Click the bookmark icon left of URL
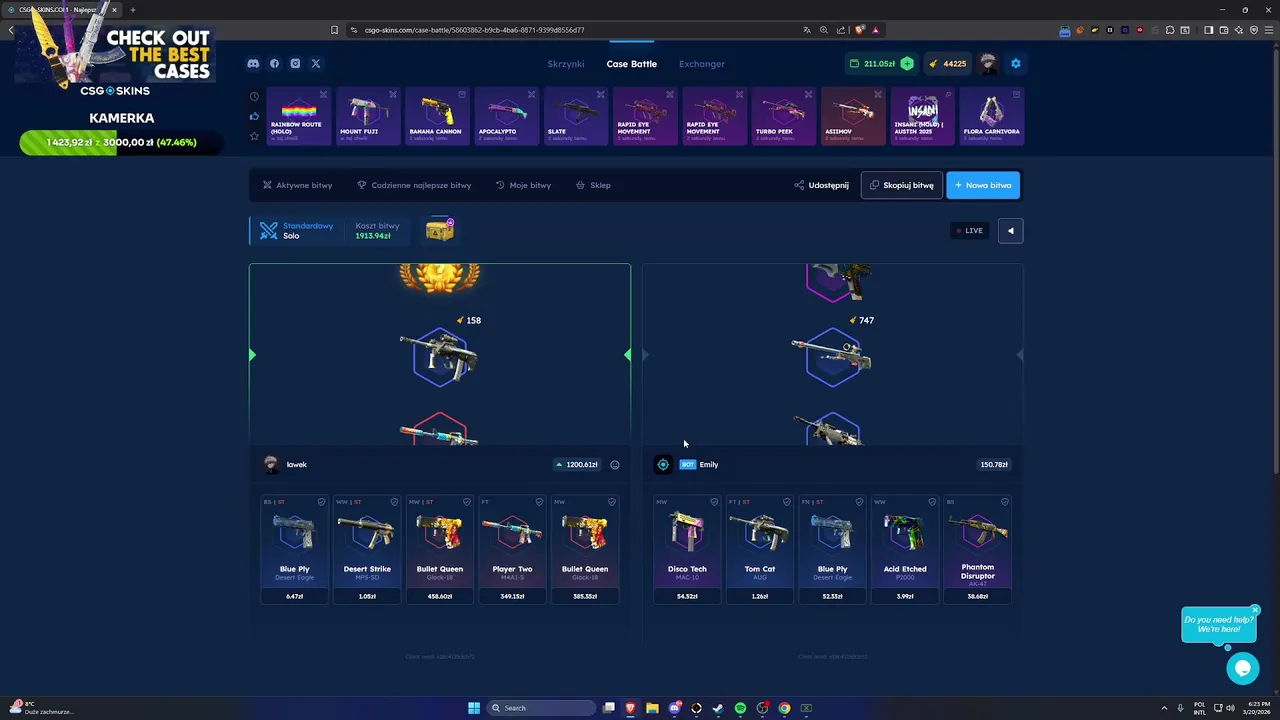The width and height of the screenshot is (1280, 720). (334, 30)
